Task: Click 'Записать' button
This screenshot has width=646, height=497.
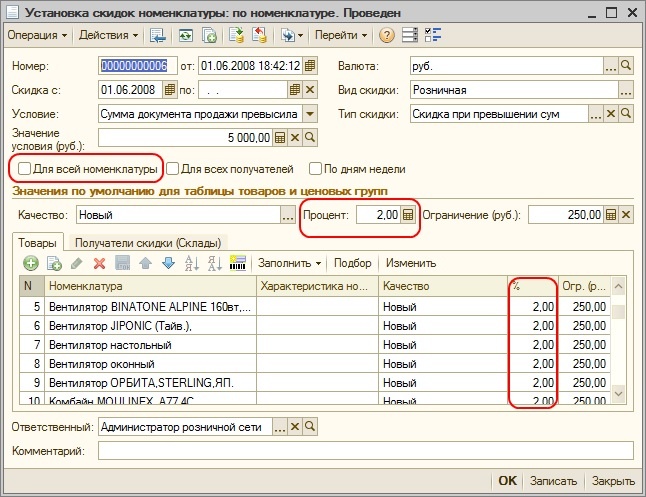Action: [553, 481]
